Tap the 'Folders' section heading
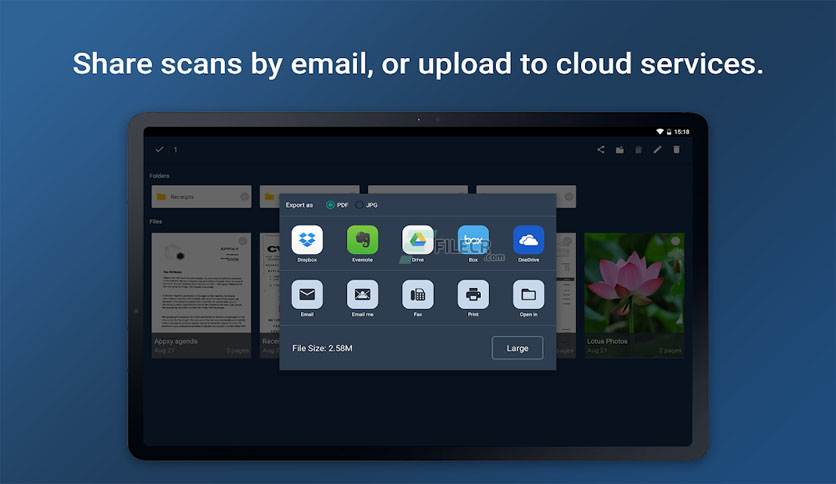The image size is (836, 484). (159, 175)
